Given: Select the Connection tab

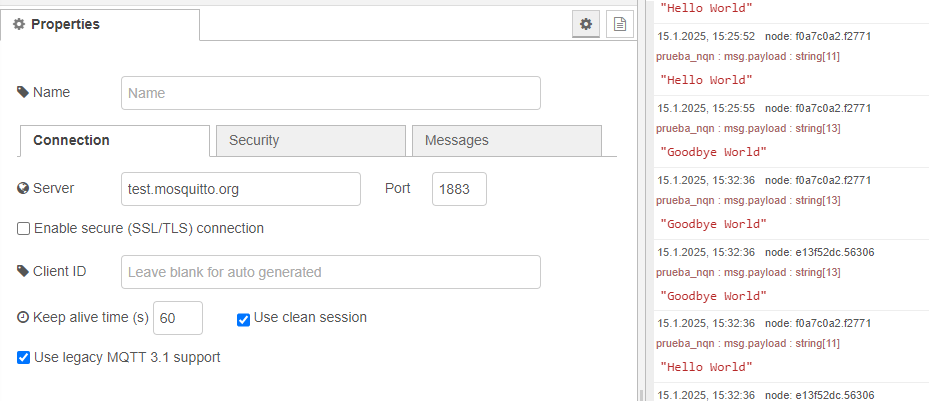Looking at the screenshot, I should pyautogui.click(x=114, y=141).
